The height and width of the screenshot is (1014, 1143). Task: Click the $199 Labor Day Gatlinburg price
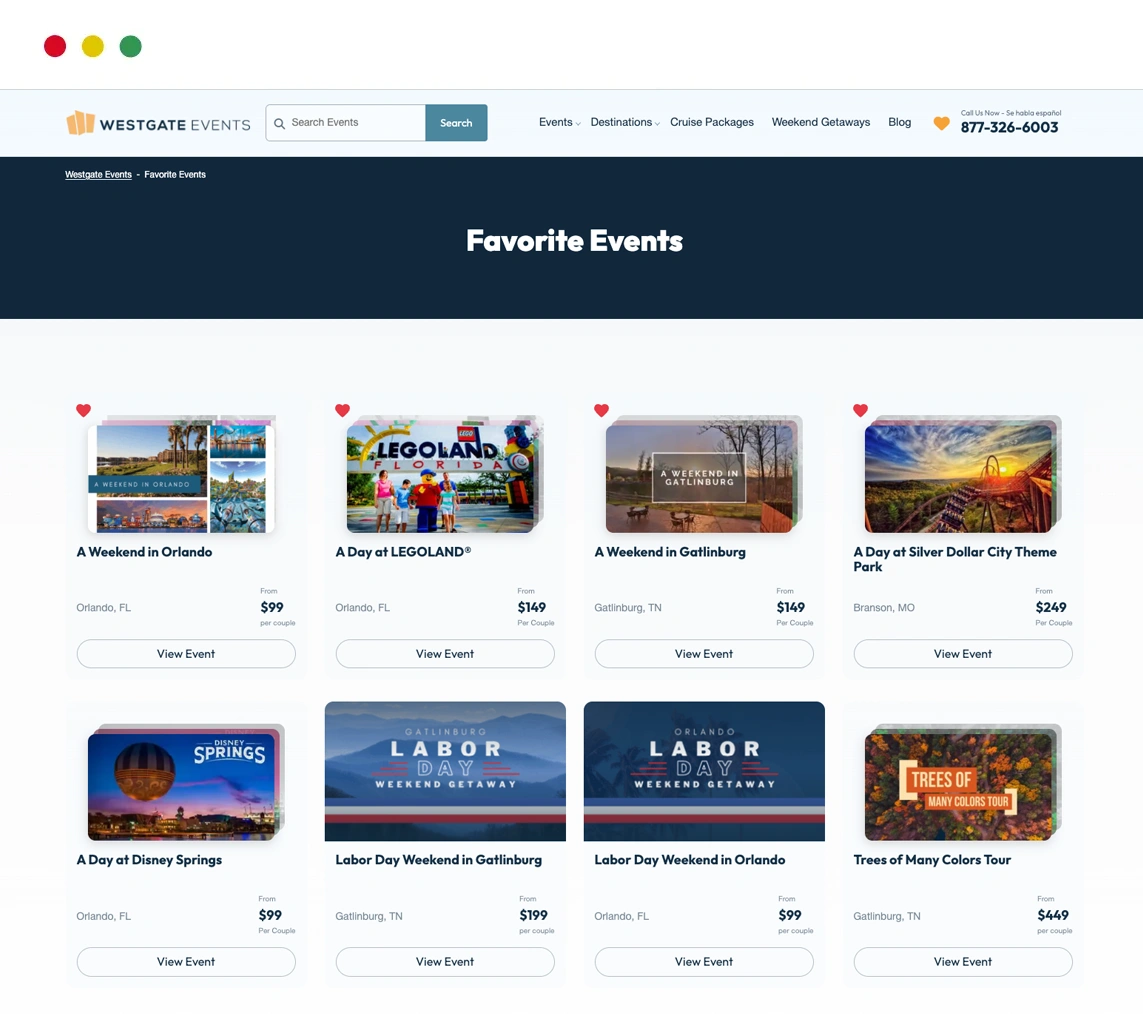(534, 916)
